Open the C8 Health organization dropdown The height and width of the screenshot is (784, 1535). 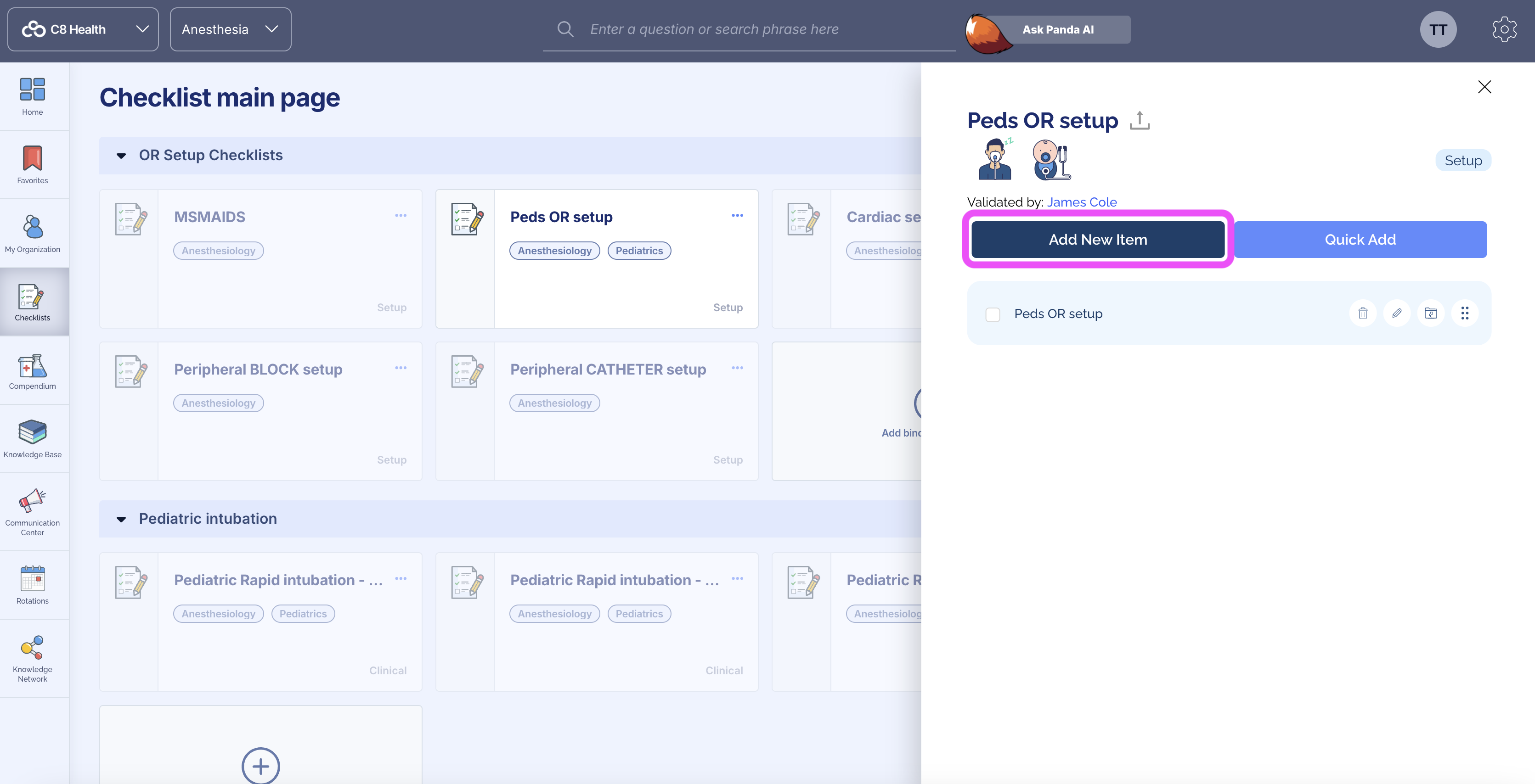(83, 29)
